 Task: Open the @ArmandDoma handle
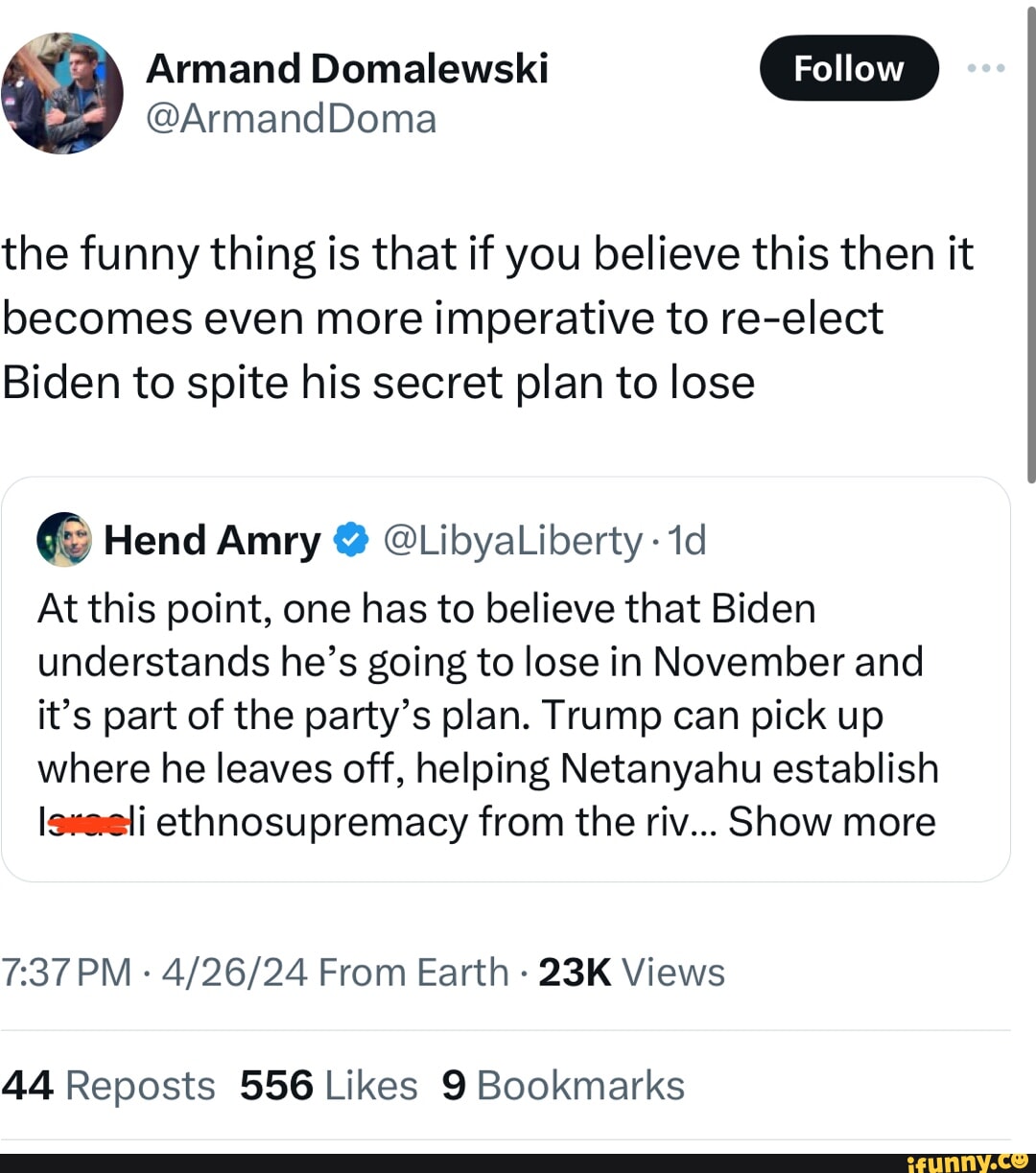click(291, 119)
